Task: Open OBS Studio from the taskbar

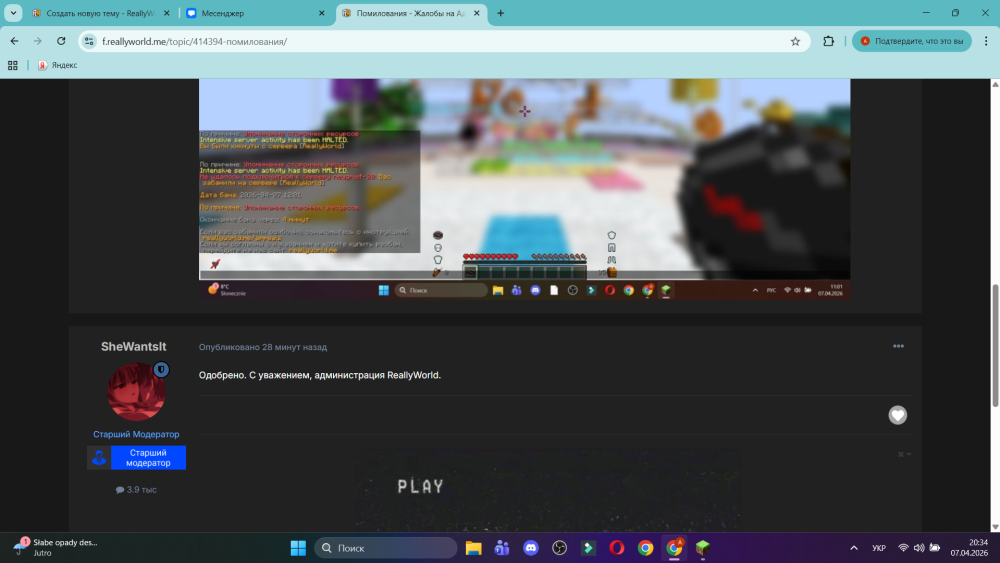Action: pyautogui.click(x=559, y=548)
